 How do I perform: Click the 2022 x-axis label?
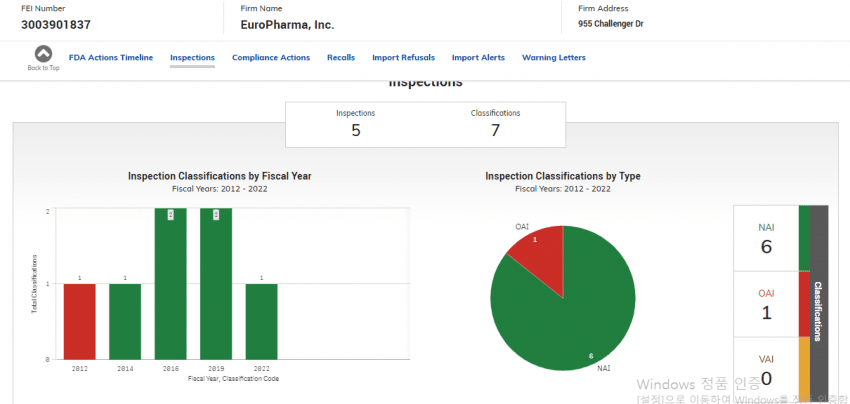coord(261,368)
